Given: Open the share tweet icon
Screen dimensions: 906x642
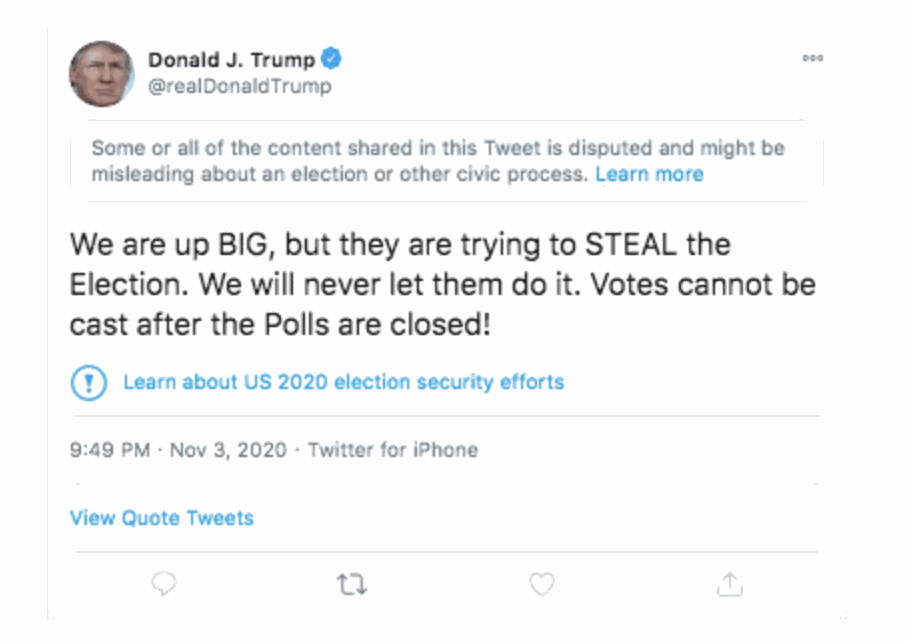Looking at the screenshot, I should (x=730, y=584).
